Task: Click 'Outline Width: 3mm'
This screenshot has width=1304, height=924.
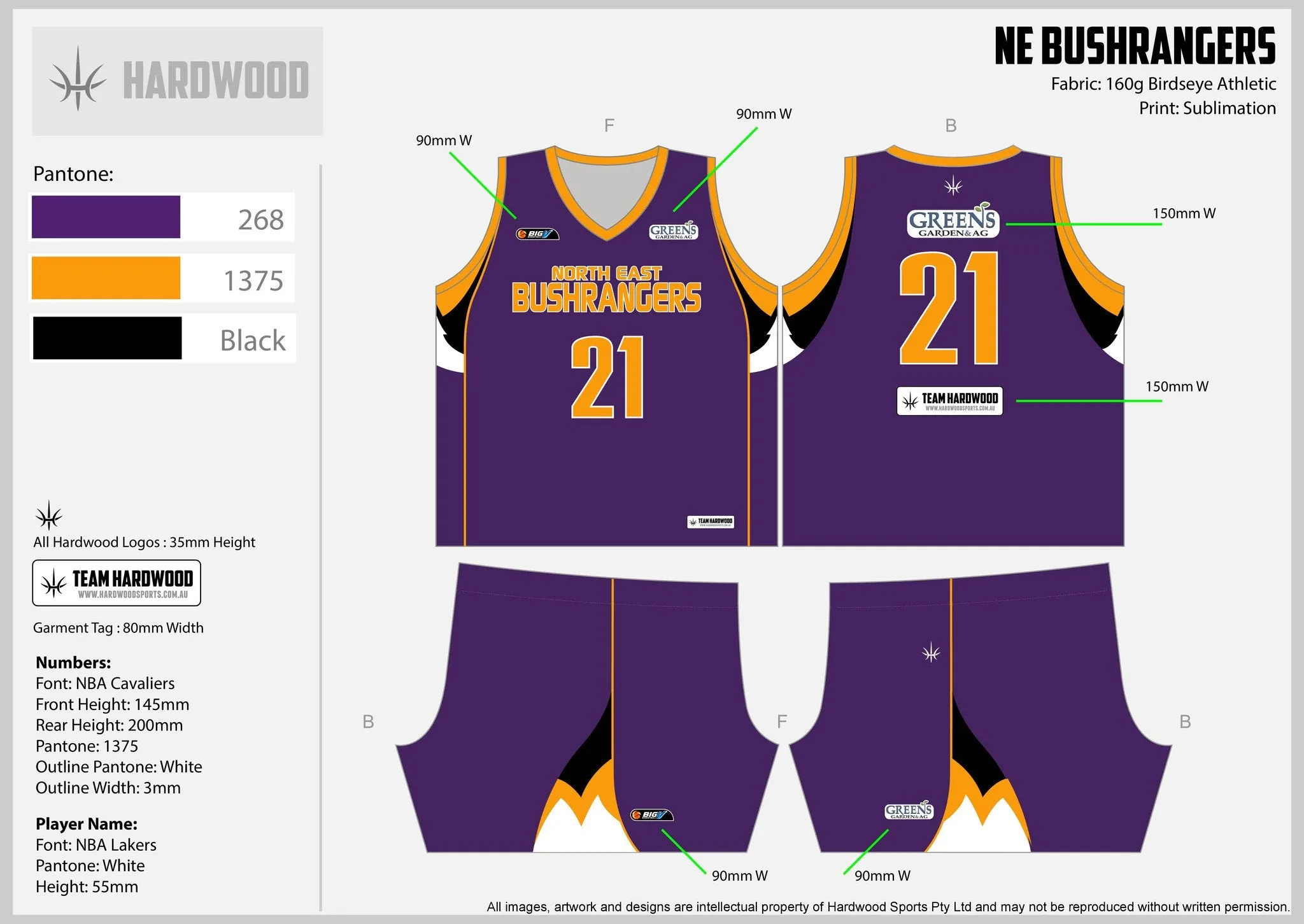Action: coord(108,788)
